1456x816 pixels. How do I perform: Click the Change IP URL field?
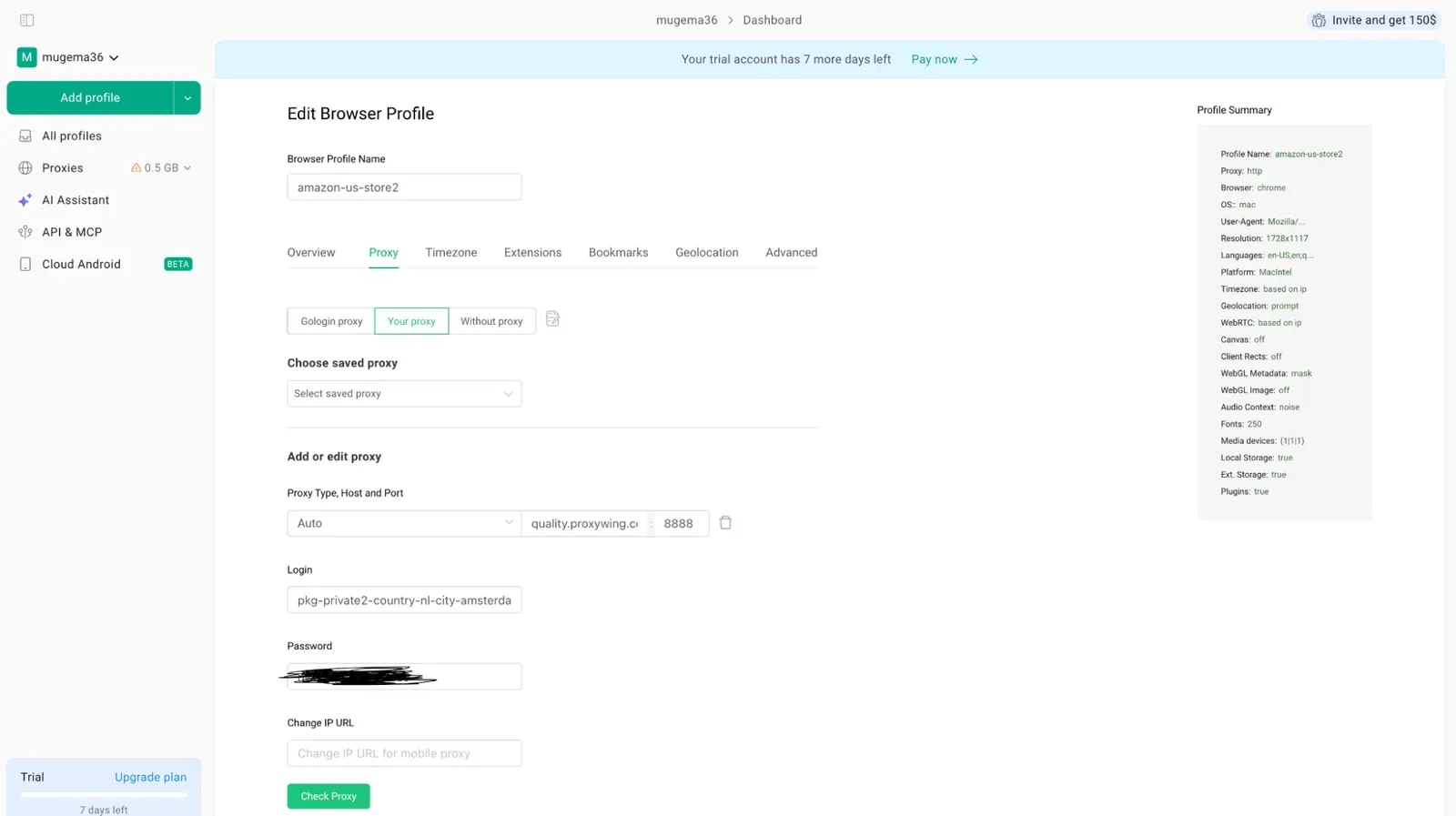point(404,753)
